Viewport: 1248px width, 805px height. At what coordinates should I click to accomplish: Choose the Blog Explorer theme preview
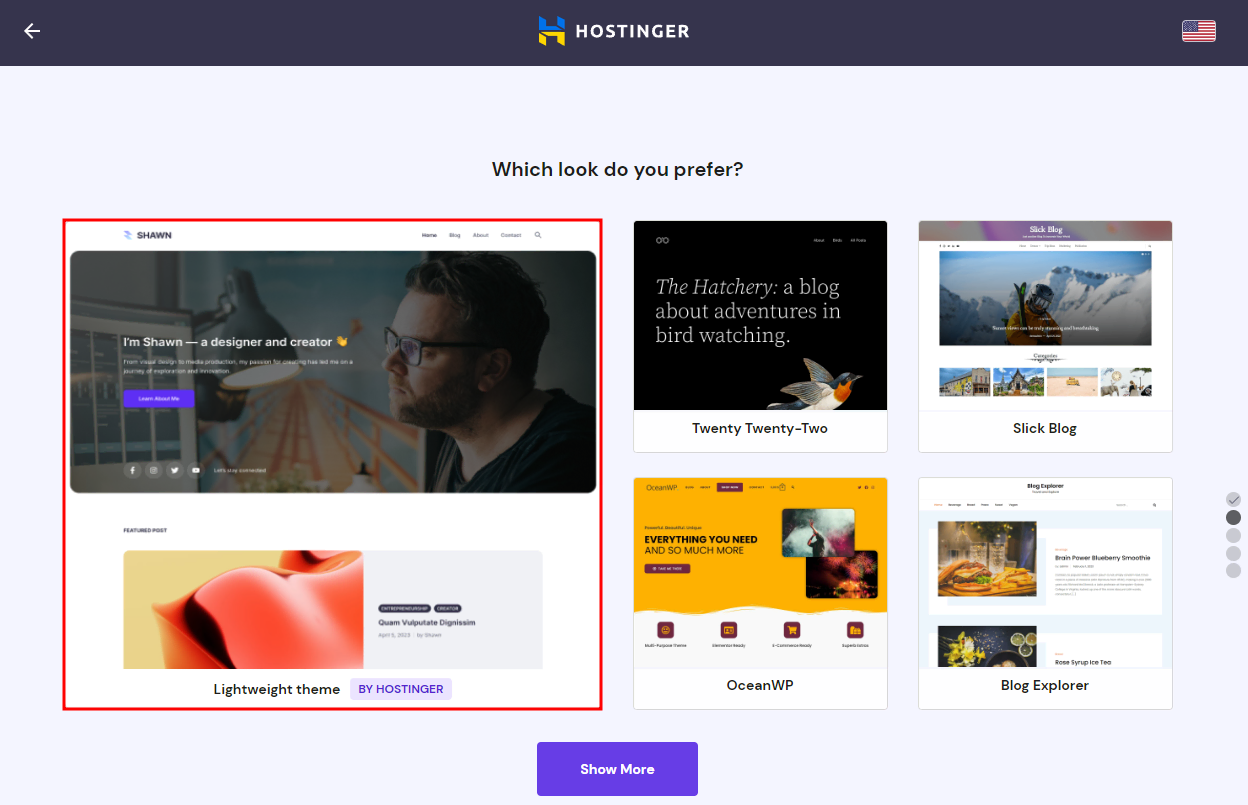(1045, 572)
